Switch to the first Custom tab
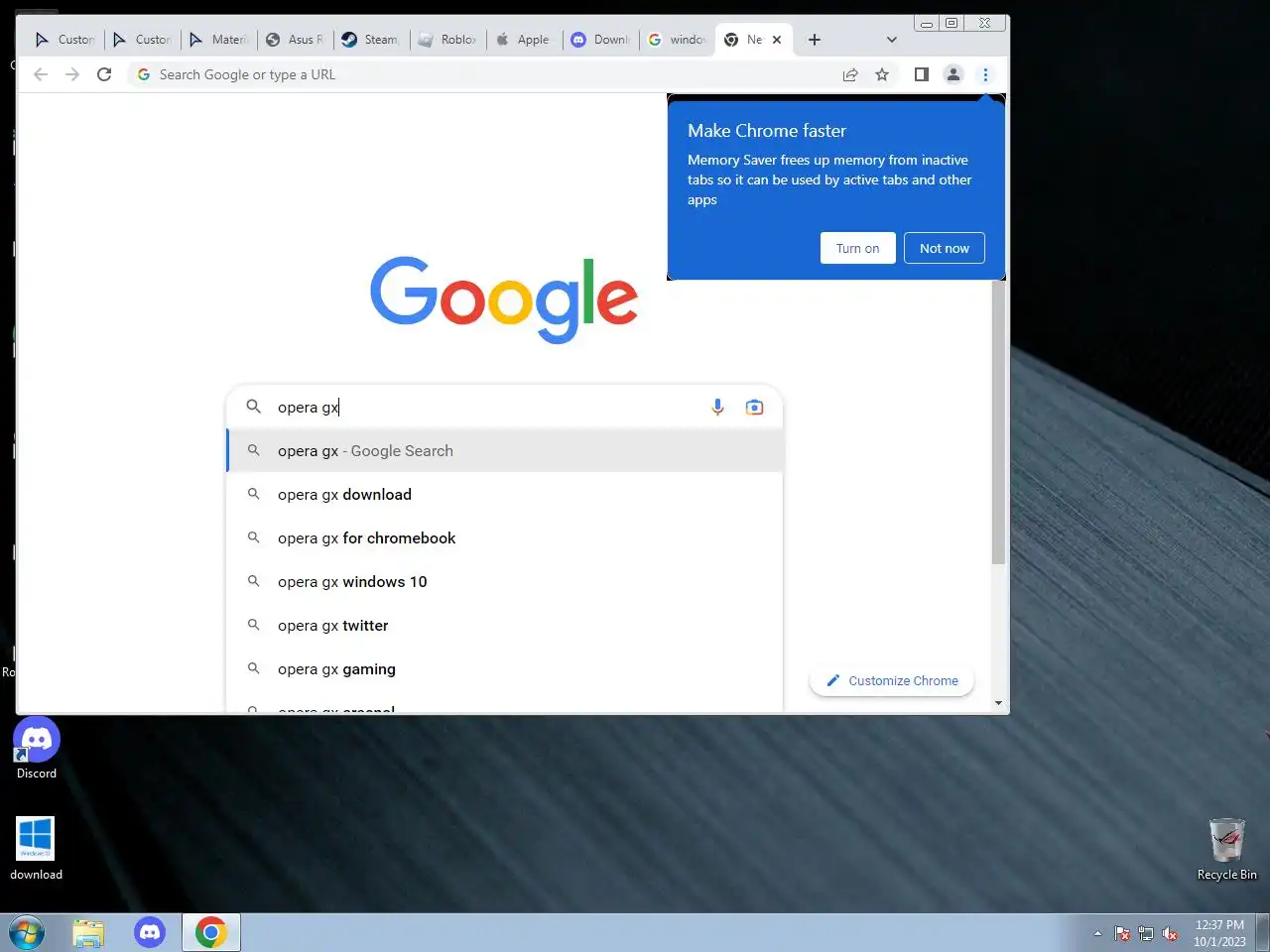Image resolution: width=1270 pixels, height=952 pixels. click(x=64, y=40)
